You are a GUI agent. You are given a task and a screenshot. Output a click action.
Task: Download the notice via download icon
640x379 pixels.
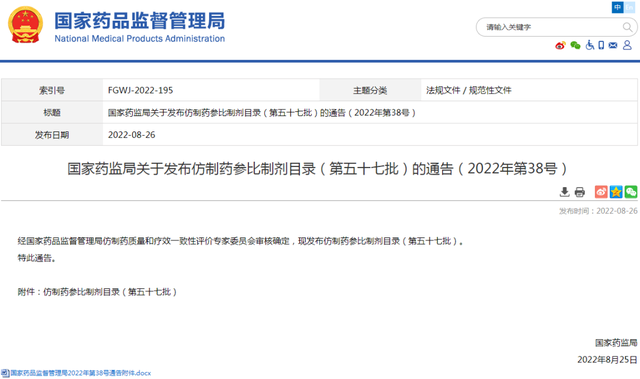(564, 192)
